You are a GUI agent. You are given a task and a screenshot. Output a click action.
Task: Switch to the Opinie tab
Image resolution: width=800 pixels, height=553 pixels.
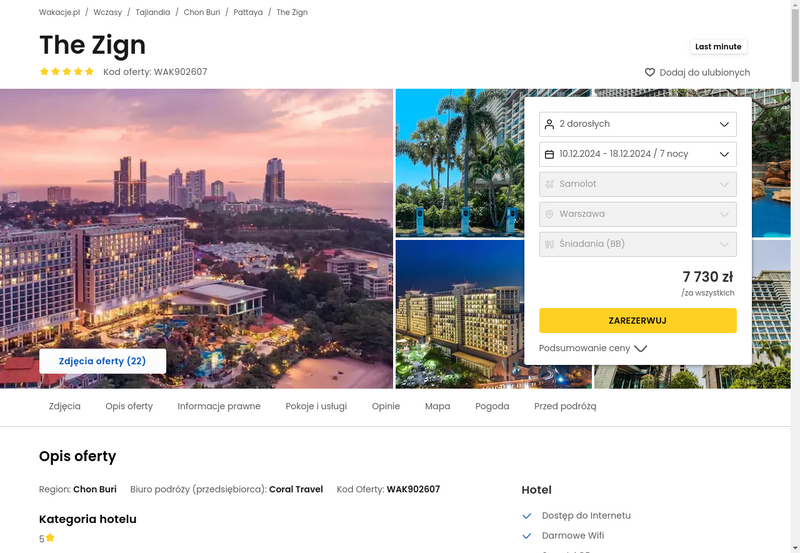[x=386, y=407]
